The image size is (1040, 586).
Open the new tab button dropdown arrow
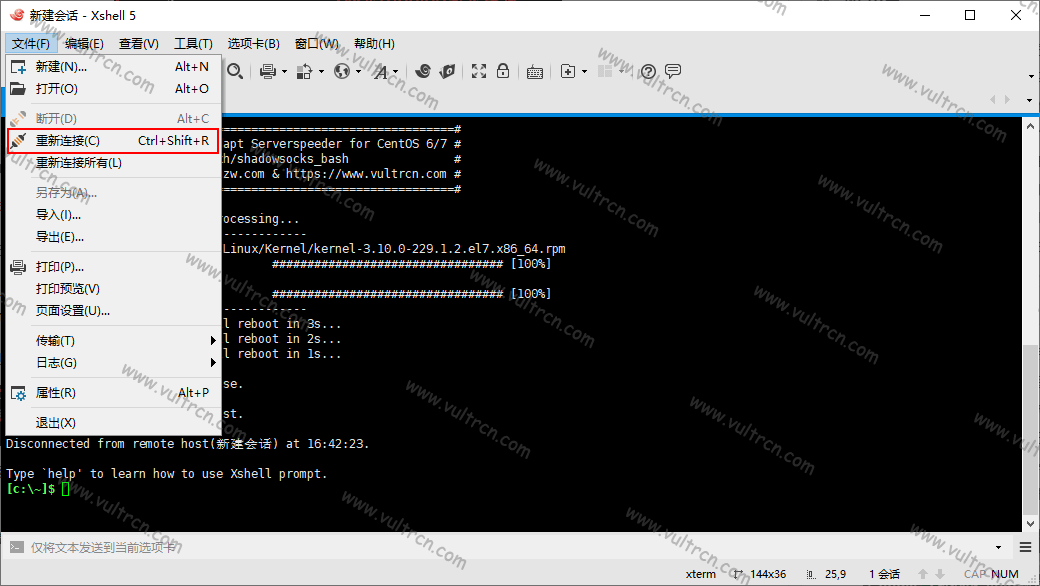[584, 72]
